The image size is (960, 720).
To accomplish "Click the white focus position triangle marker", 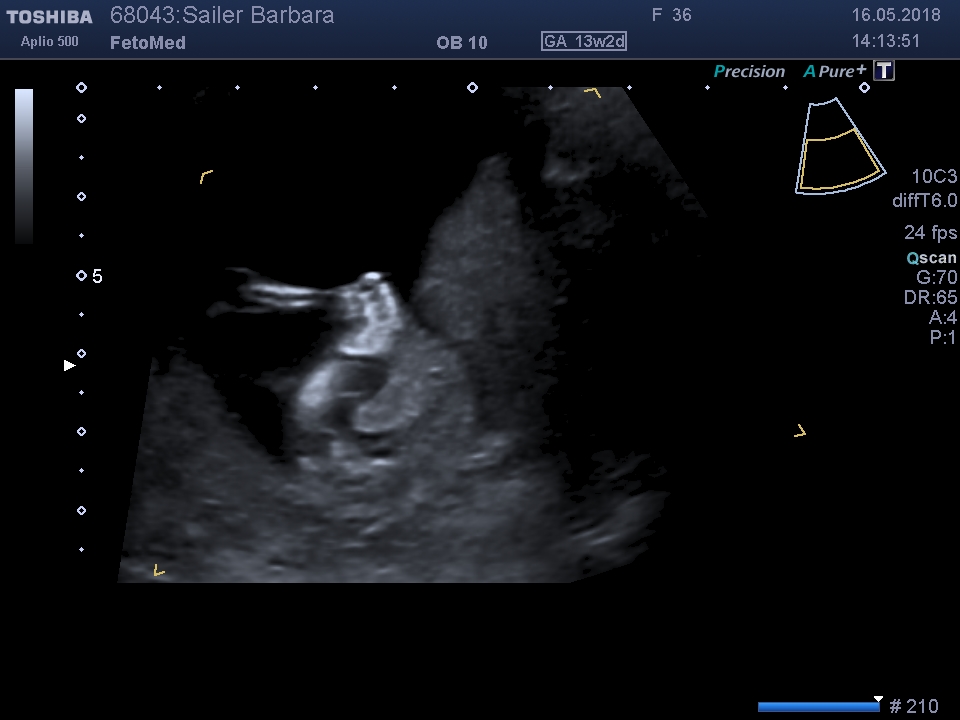I will 69,366.
